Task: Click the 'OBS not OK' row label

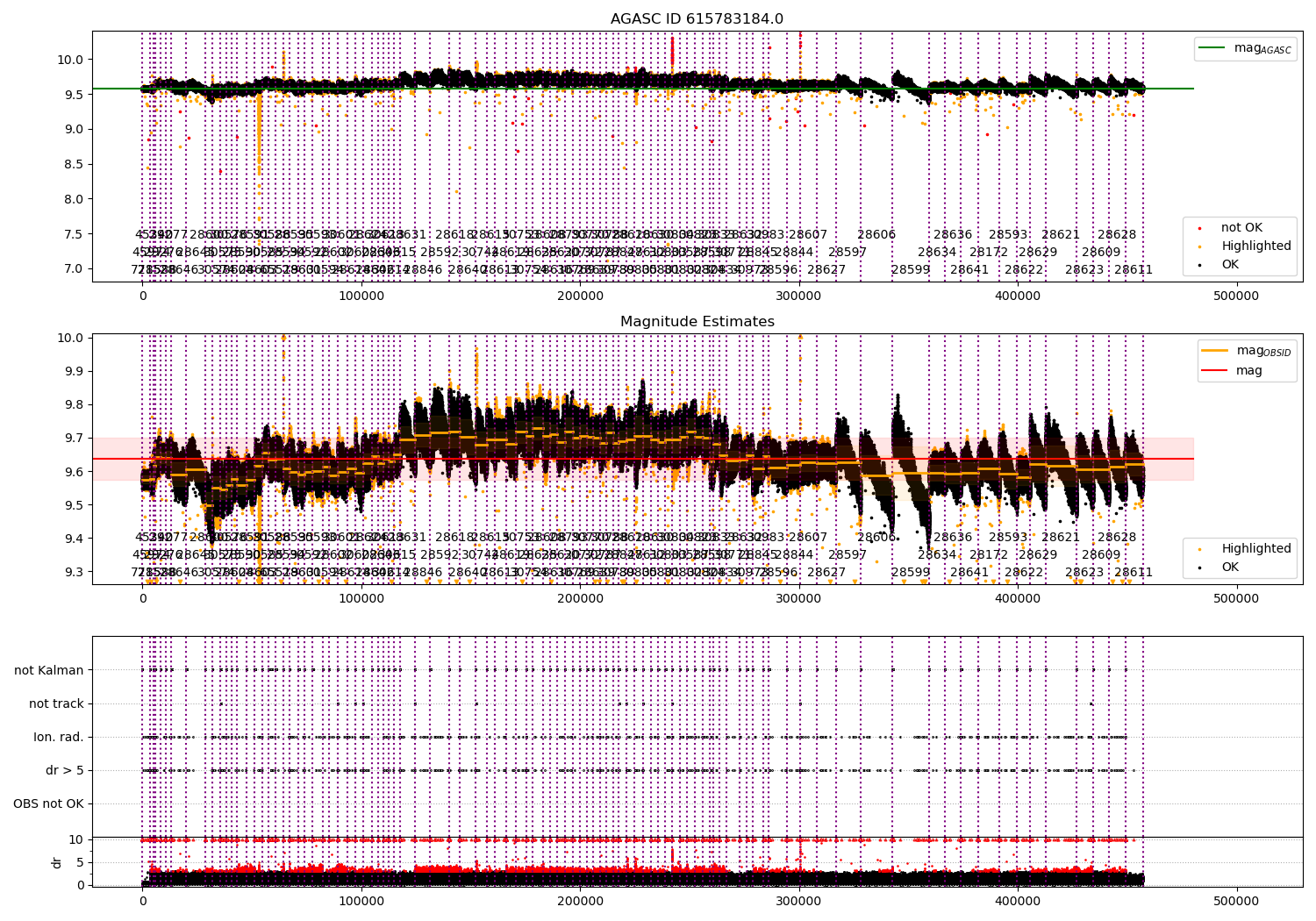Action: pyautogui.click(x=48, y=803)
